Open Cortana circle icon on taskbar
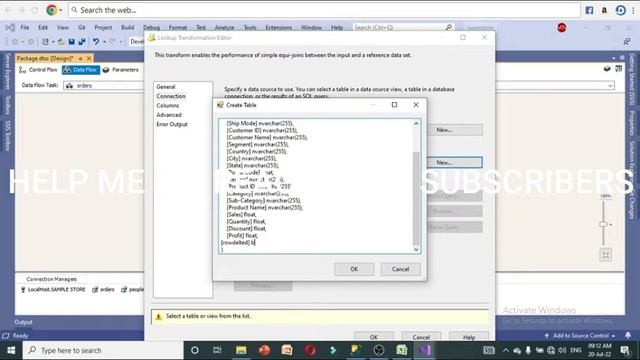The image size is (640, 360). click(x=195, y=350)
